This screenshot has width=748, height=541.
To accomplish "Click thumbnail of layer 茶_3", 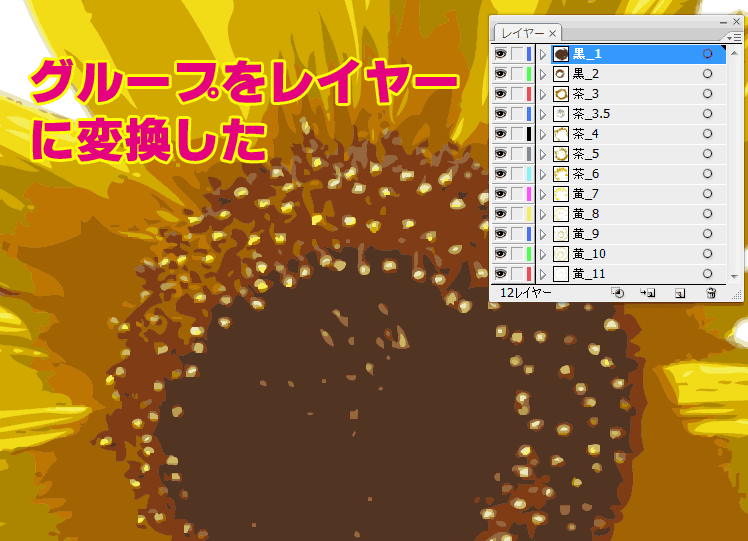I will [561, 94].
